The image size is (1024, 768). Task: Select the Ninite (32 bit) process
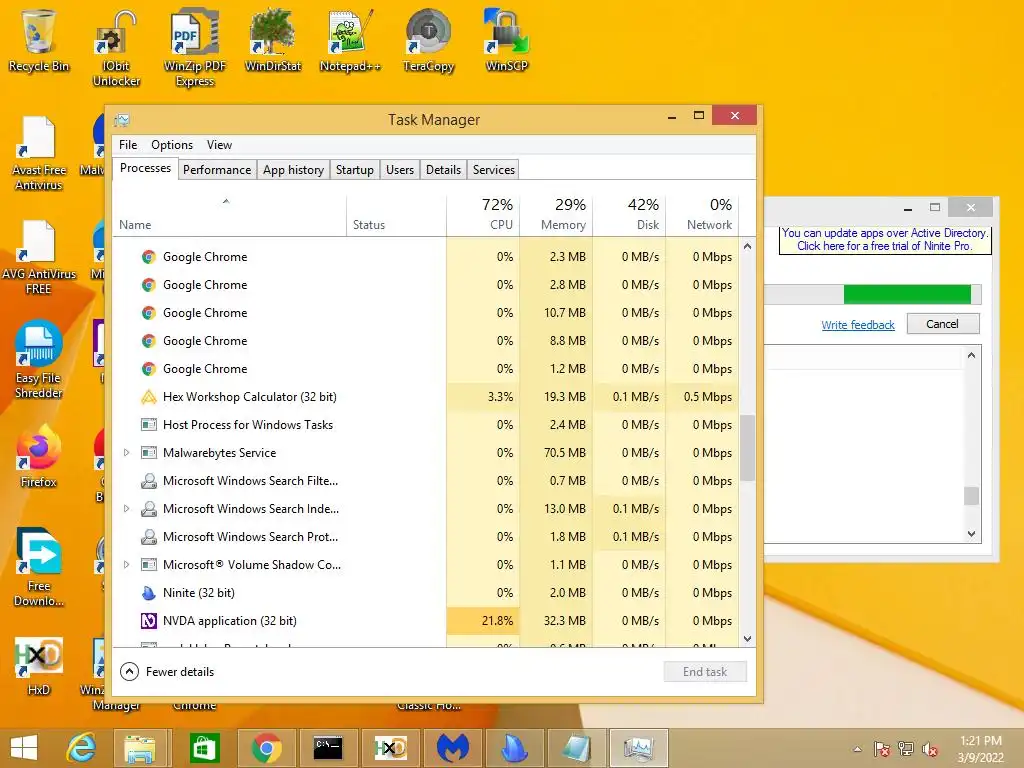pyautogui.click(x=426, y=593)
